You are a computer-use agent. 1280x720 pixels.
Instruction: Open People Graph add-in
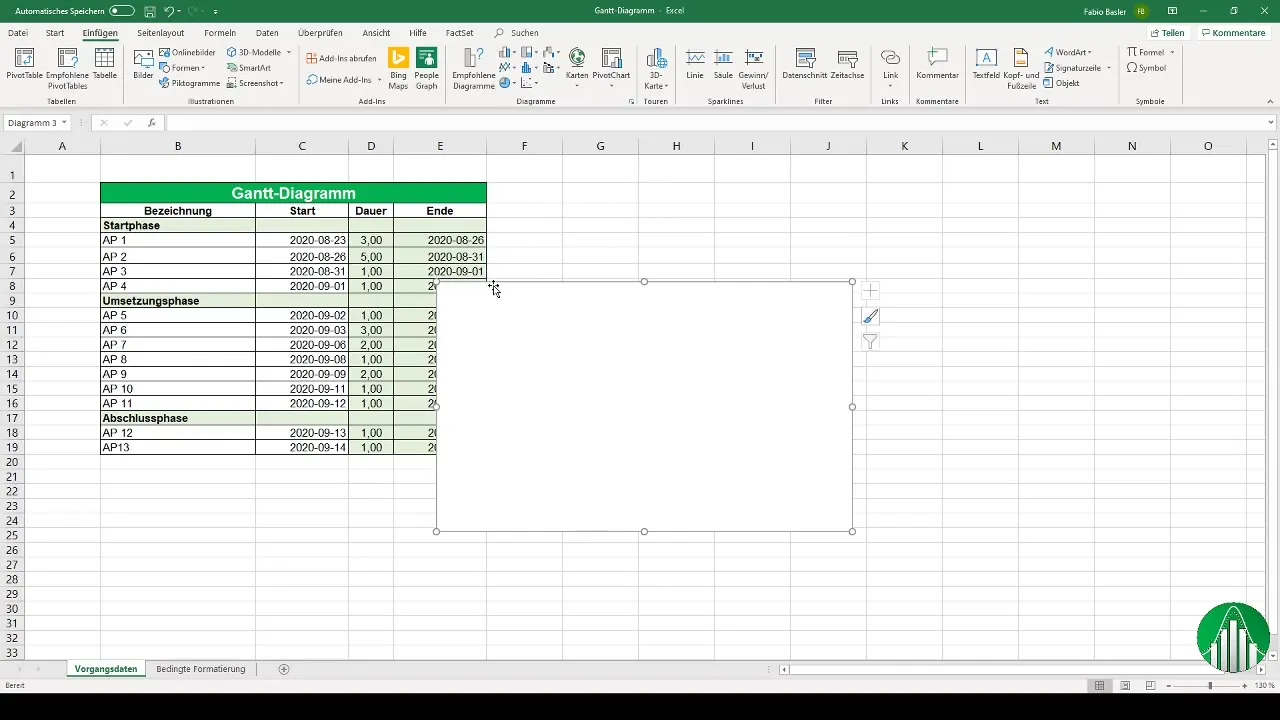427,68
